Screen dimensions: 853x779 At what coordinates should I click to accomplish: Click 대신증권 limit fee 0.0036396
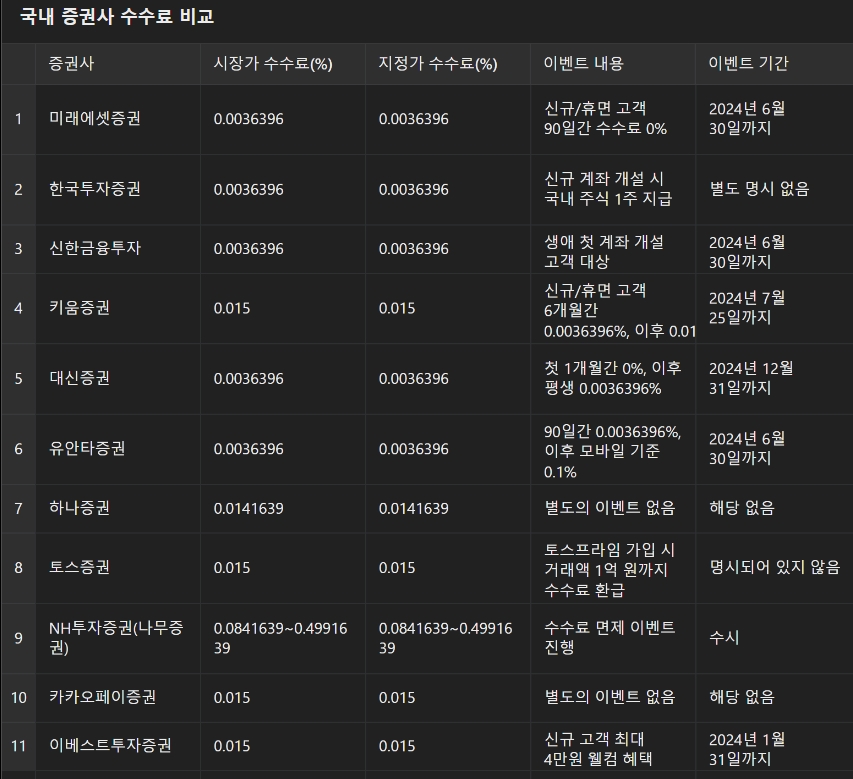448,378
